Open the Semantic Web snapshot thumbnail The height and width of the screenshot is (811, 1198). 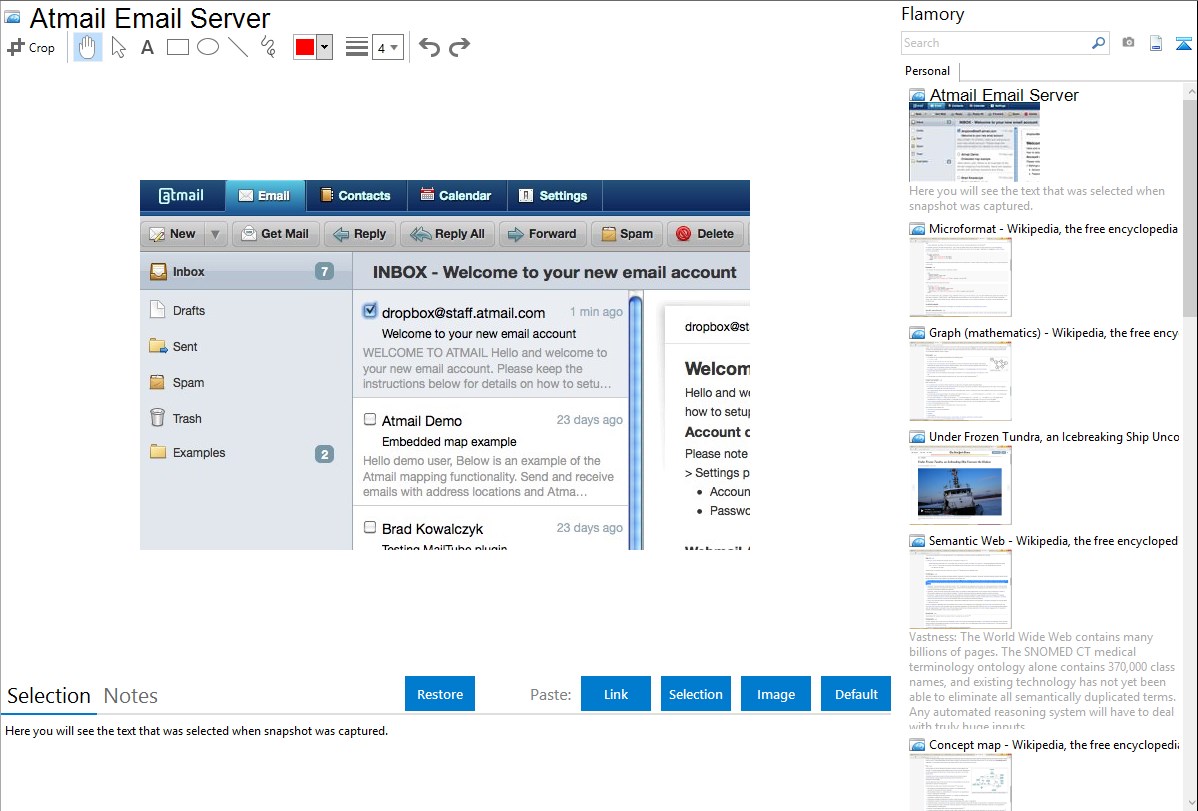pyautogui.click(x=960, y=589)
